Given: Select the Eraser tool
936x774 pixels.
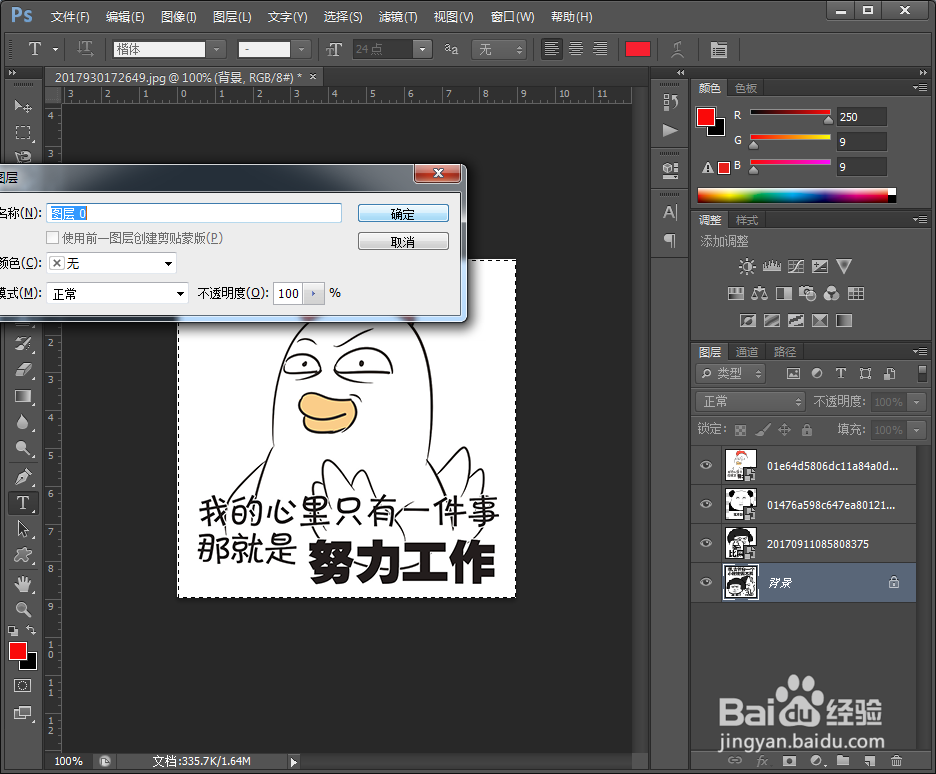Looking at the screenshot, I should click(23, 370).
